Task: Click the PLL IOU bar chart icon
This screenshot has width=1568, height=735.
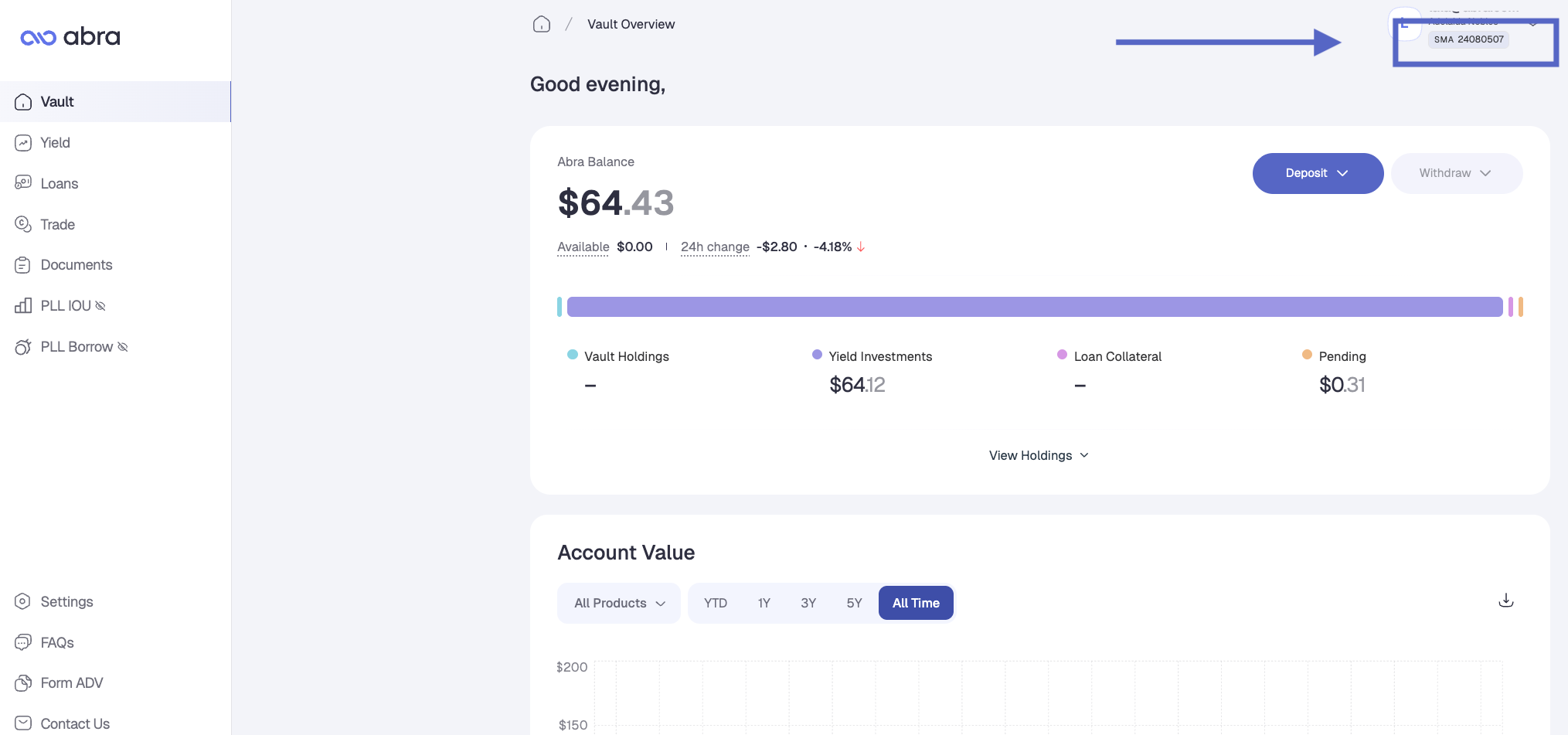Action: (23, 306)
